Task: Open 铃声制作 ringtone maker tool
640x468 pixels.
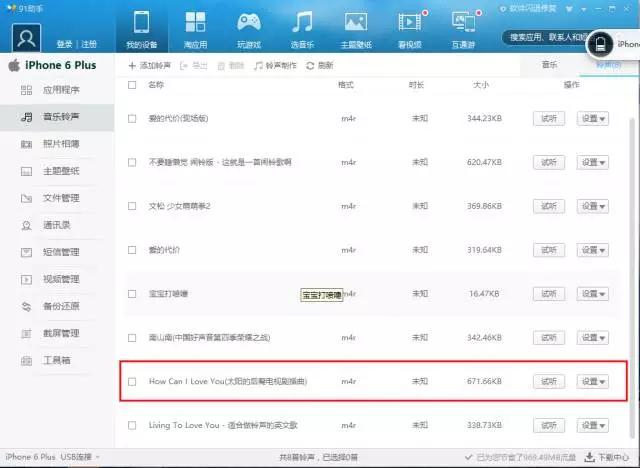Action: (275, 65)
